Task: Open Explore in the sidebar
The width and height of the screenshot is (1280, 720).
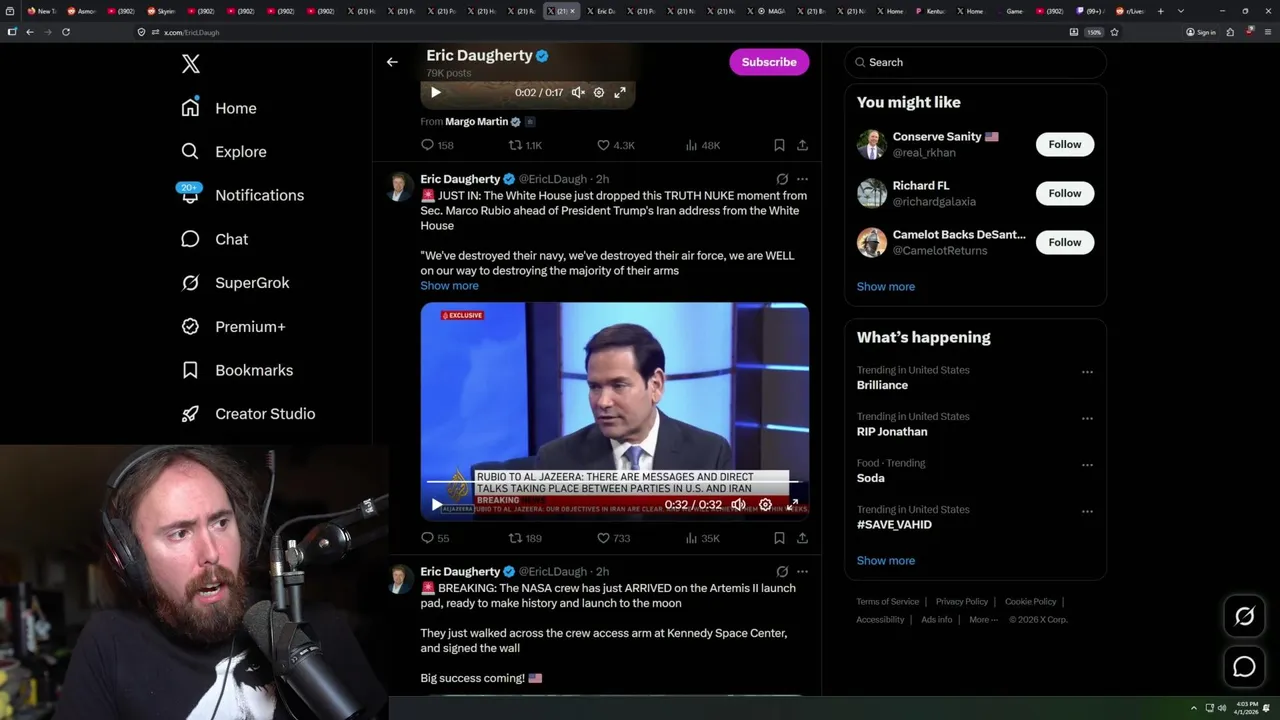Action: pyautogui.click(x=223, y=152)
